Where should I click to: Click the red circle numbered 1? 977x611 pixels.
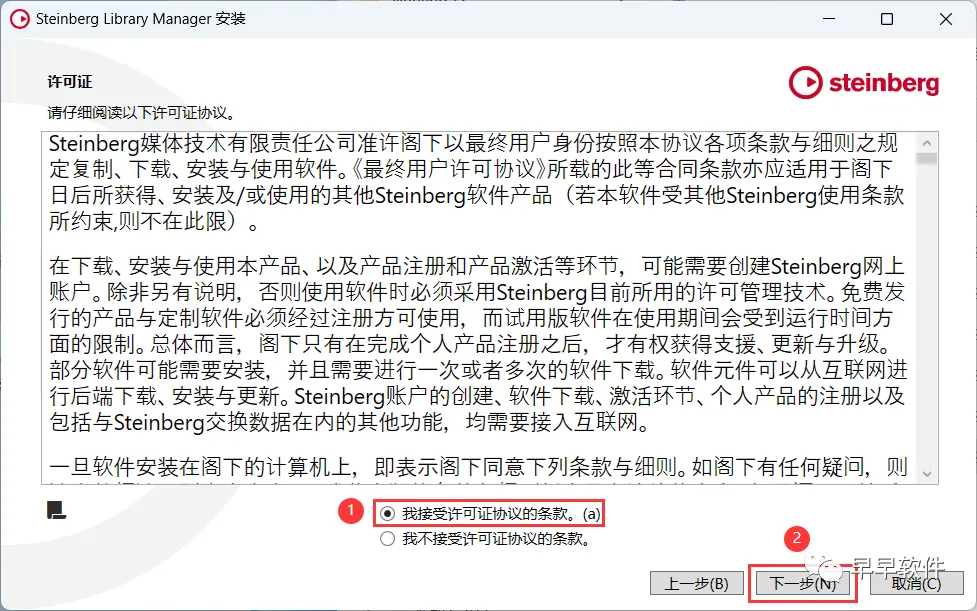351,511
